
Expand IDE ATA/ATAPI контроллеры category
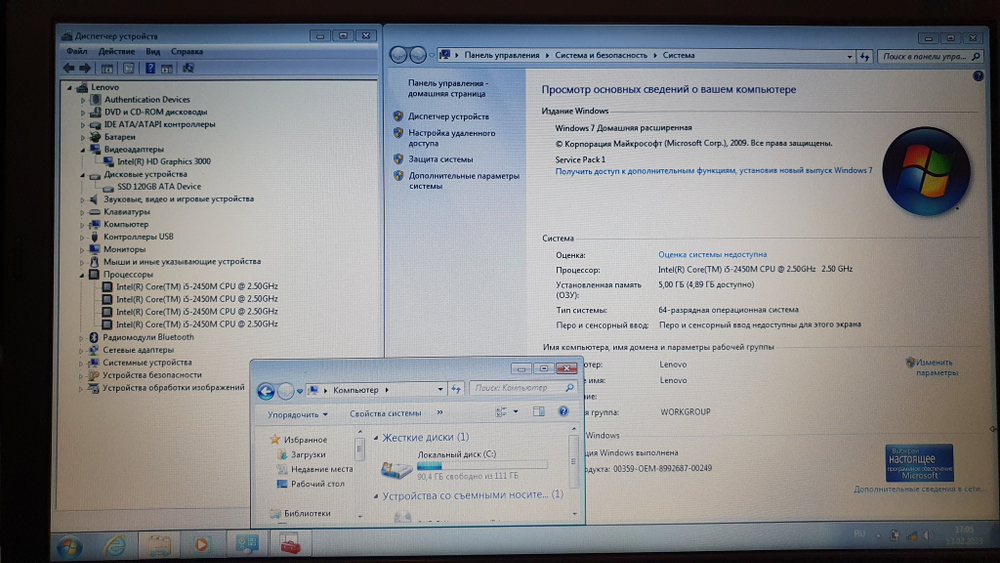tap(83, 124)
